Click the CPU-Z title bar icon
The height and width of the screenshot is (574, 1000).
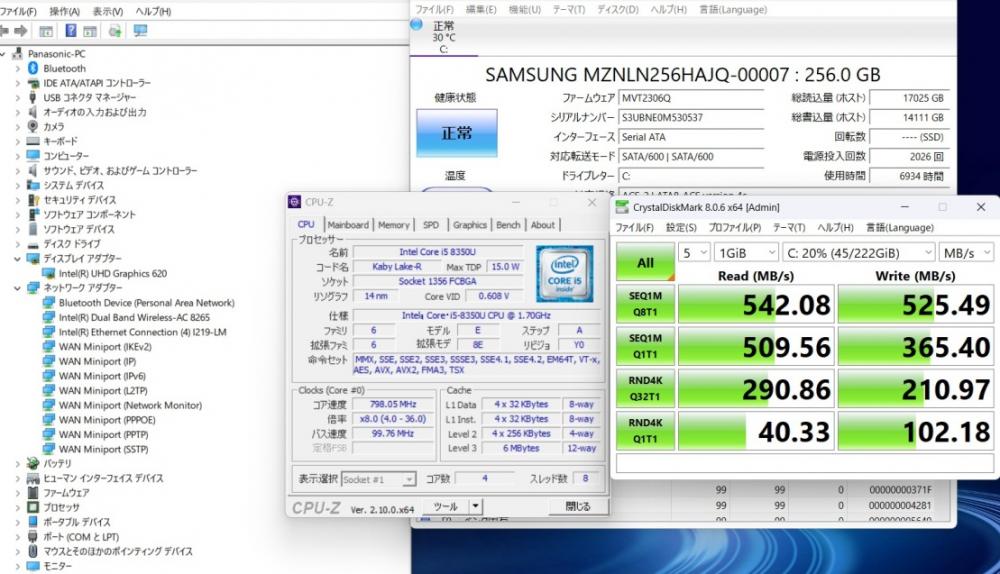point(294,202)
